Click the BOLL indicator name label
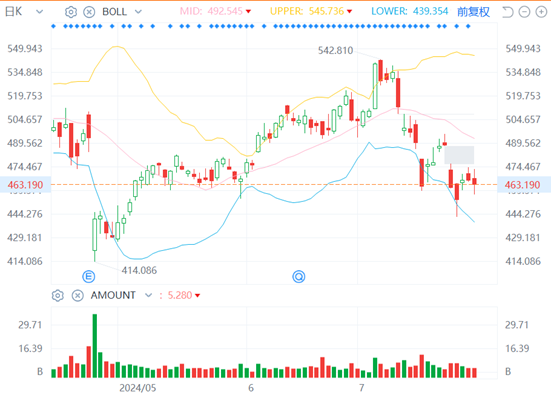 click(114, 12)
